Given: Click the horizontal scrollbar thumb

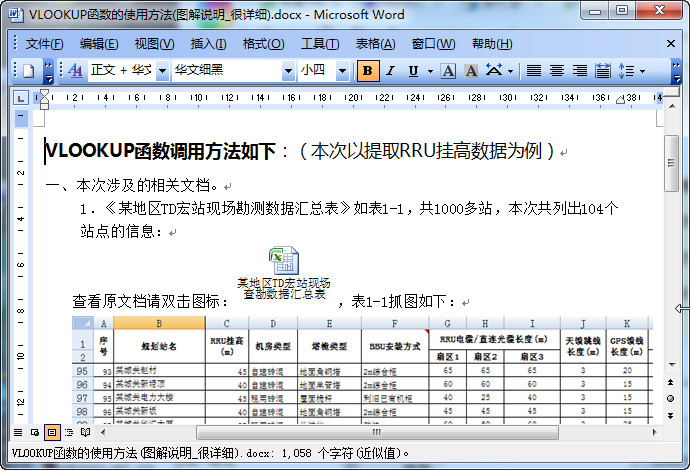Looking at the screenshot, I should pyautogui.click(x=377, y=432).
